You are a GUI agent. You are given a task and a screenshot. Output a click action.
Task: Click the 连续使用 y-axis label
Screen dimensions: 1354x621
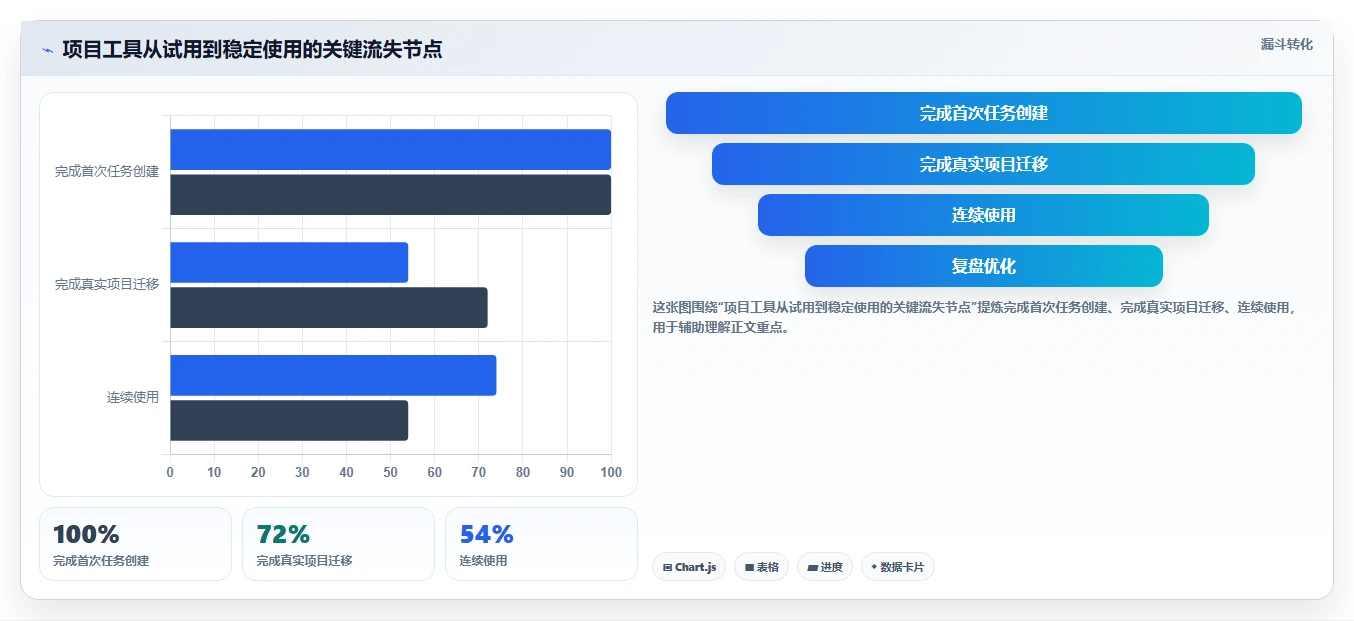point(133,398)
